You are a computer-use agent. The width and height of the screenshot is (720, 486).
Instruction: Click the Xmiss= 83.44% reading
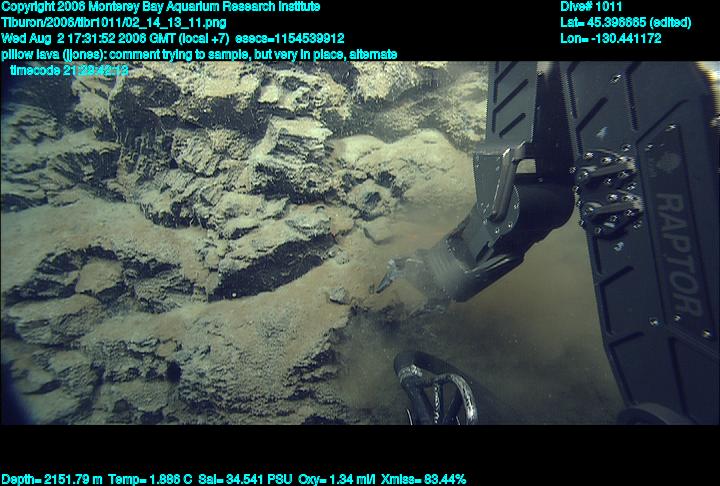419,479
